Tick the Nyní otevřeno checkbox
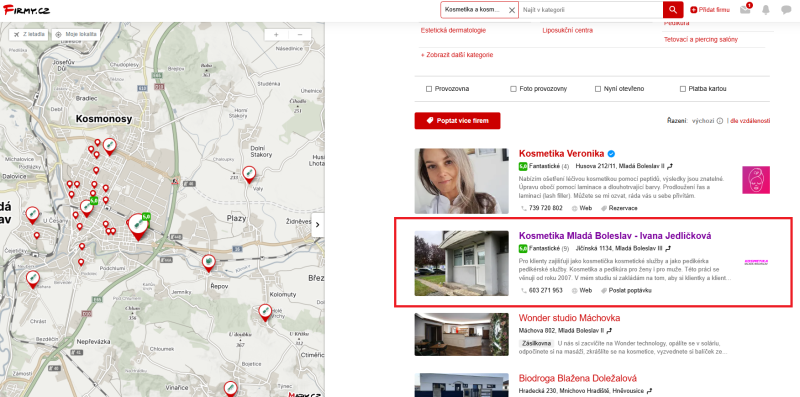Screen dimensions: 800x397 tap(598, 89)
